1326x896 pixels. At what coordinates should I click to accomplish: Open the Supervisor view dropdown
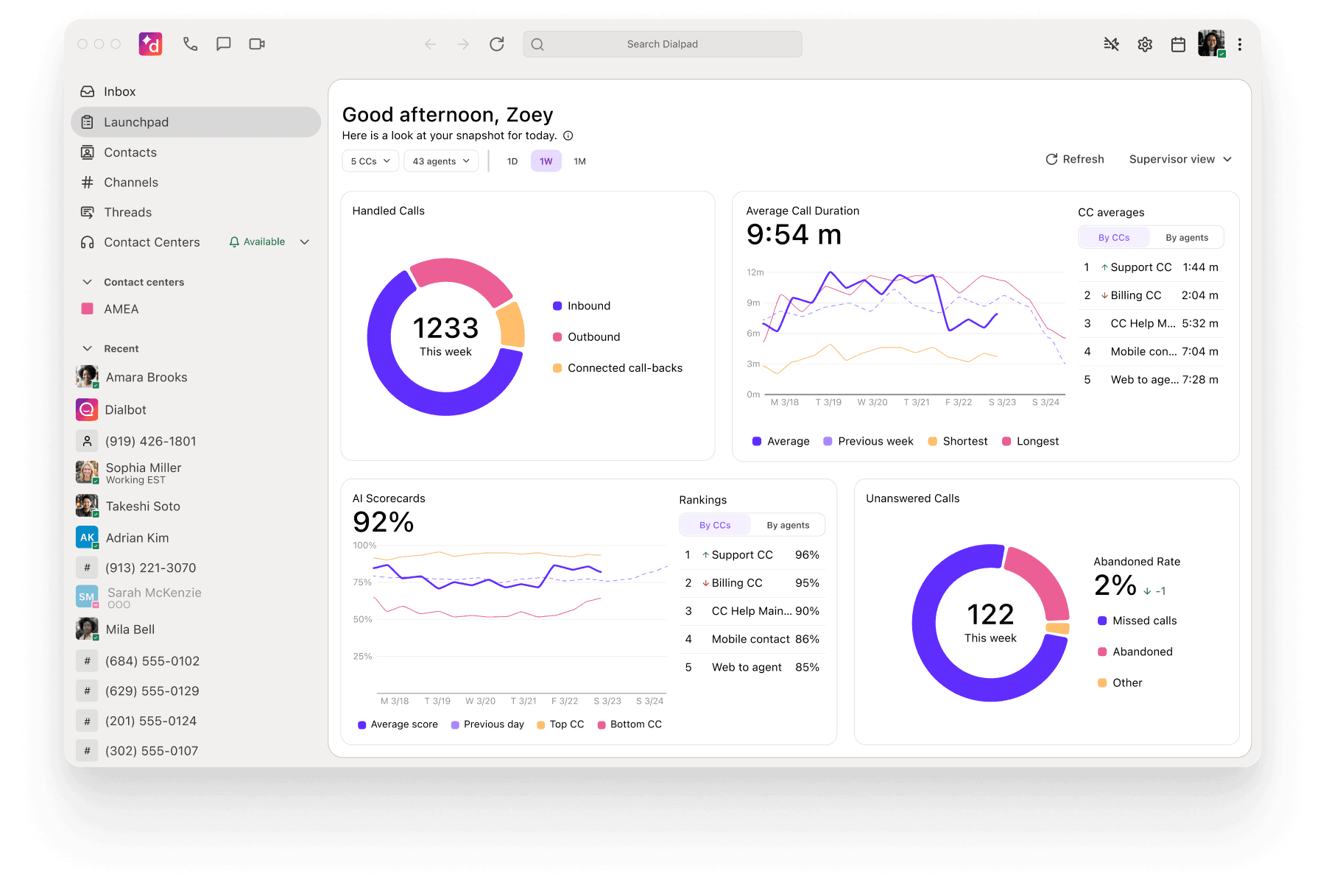click(1180, 159)
